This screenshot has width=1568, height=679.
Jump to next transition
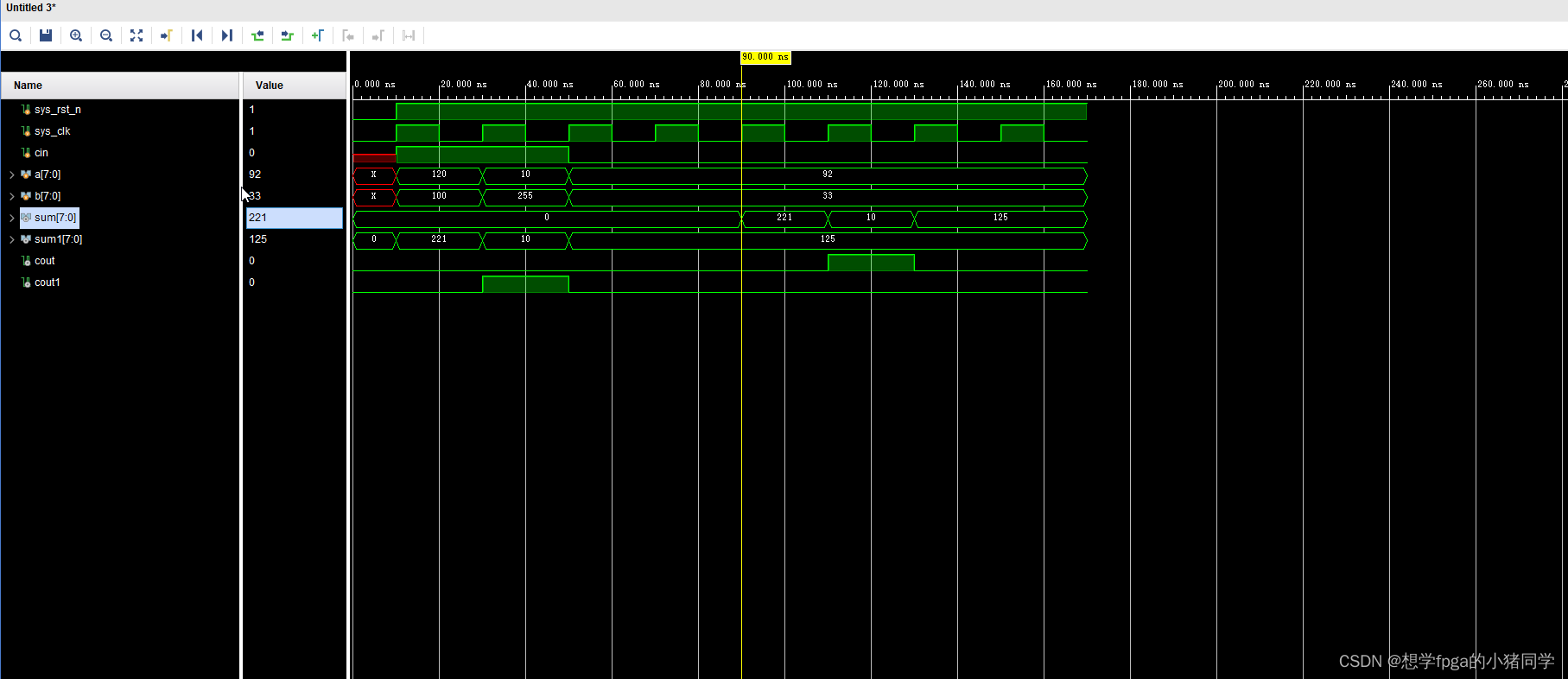[288, 35]
